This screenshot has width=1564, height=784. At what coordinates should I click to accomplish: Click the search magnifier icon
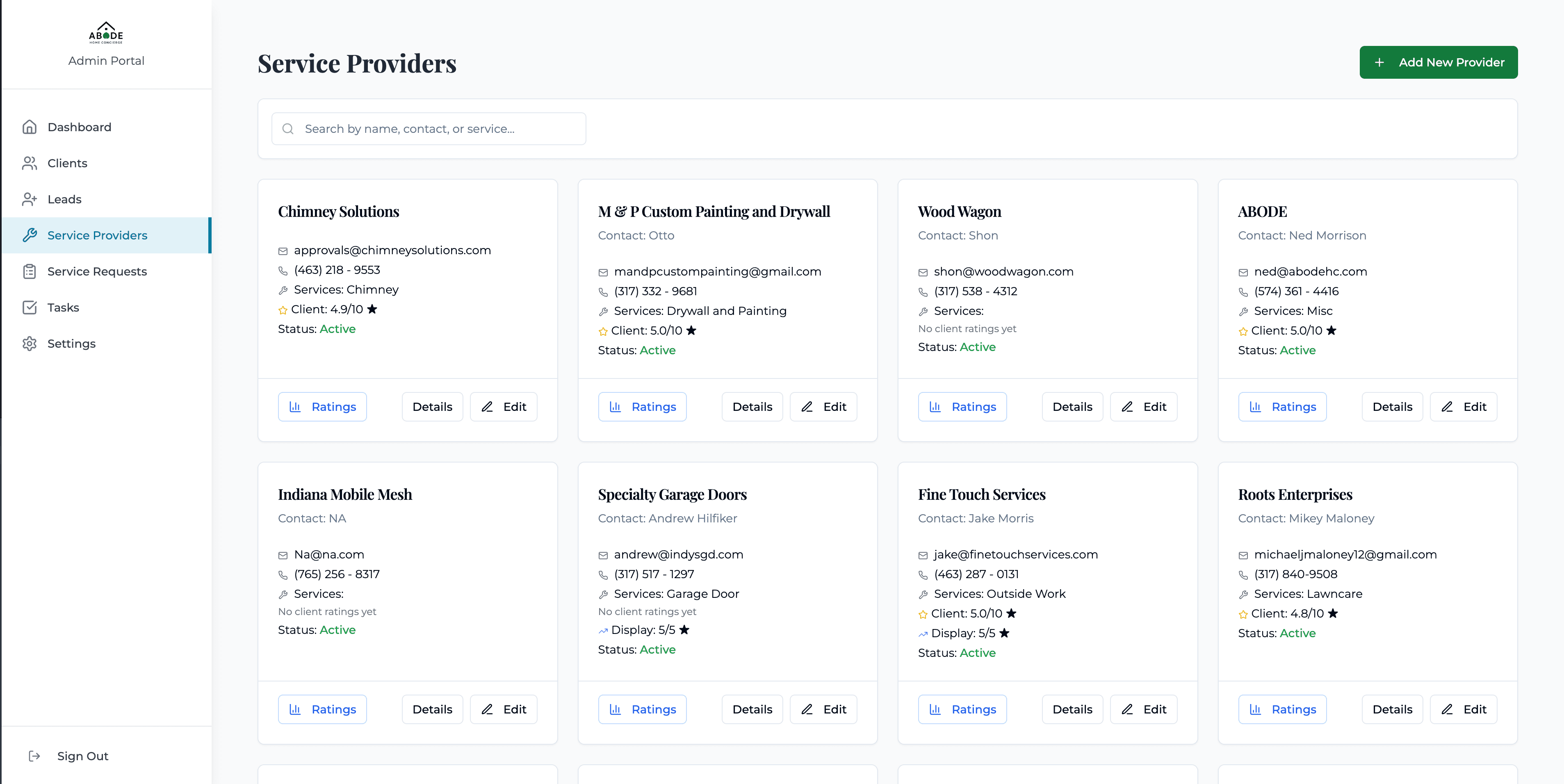288,129
